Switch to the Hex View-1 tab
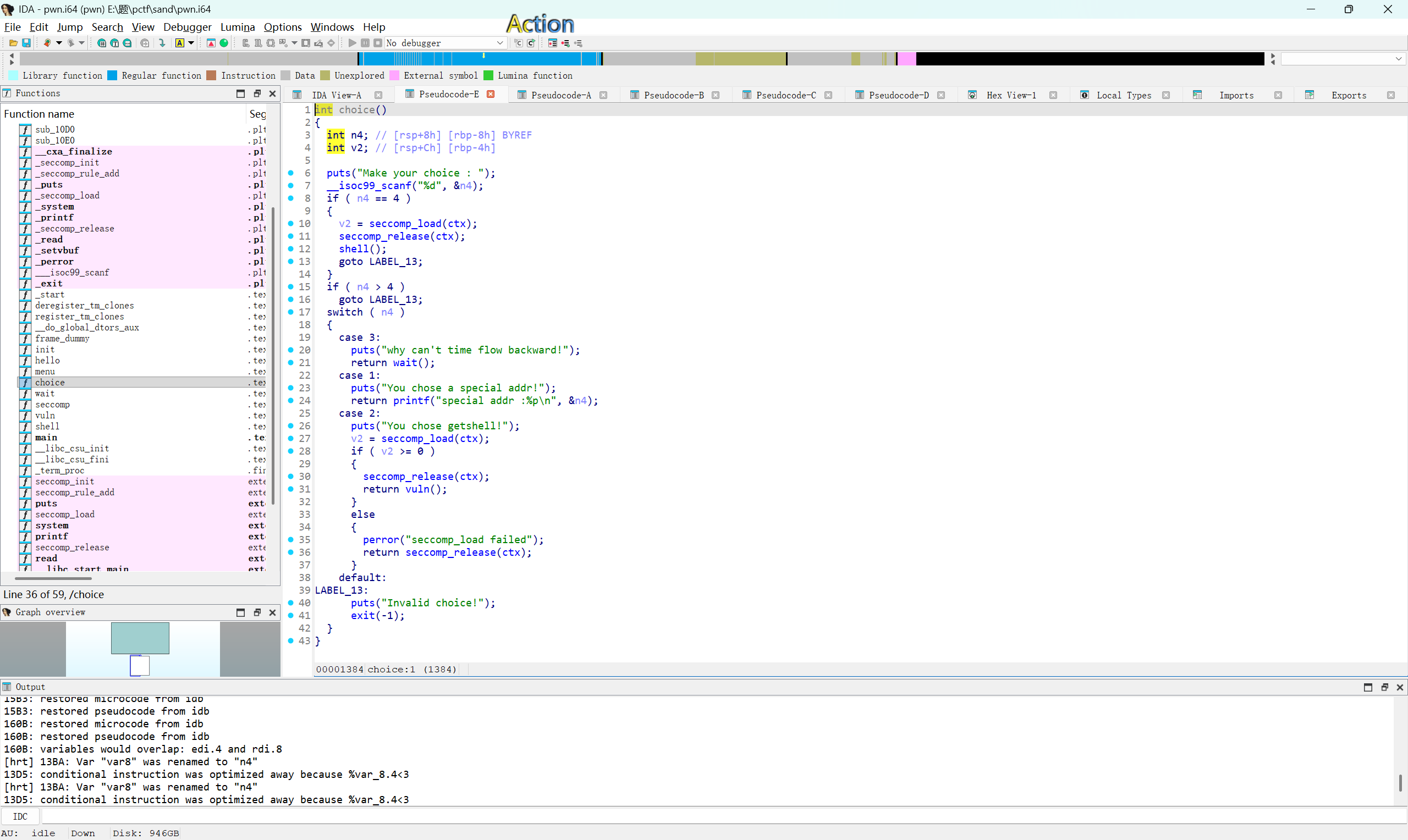This screenshot has width=1408, height=840. click(1010, 95)
